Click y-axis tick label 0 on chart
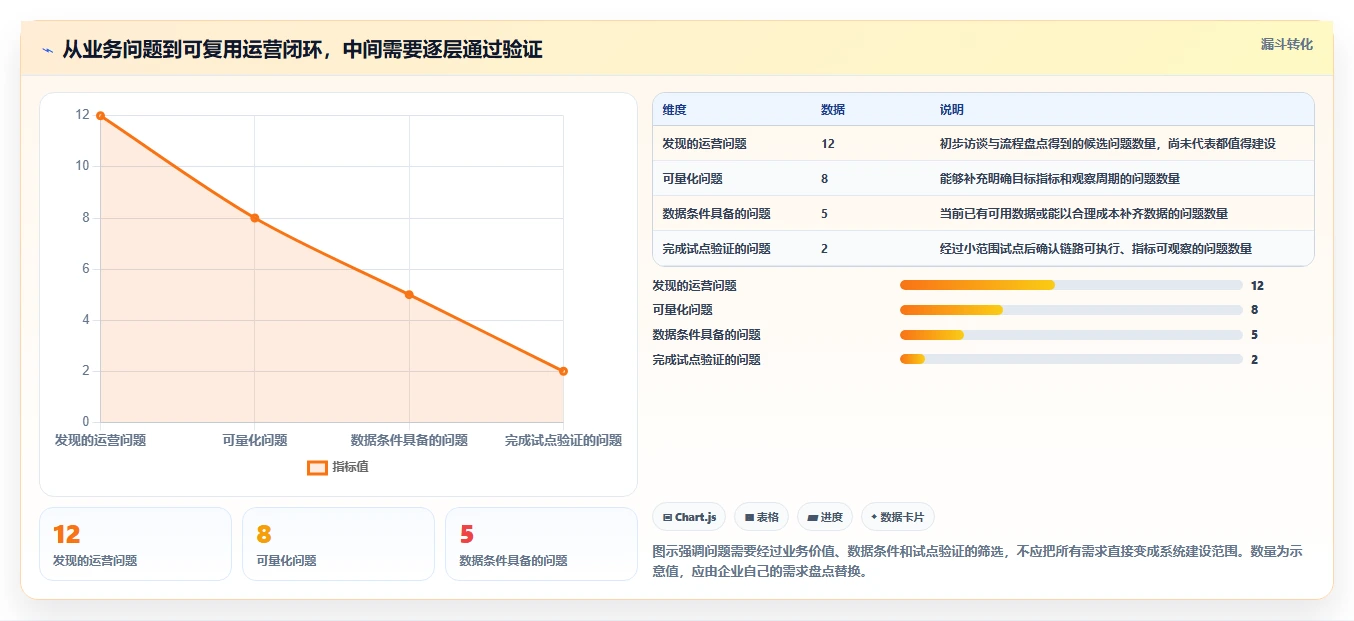 pos(85,422)
